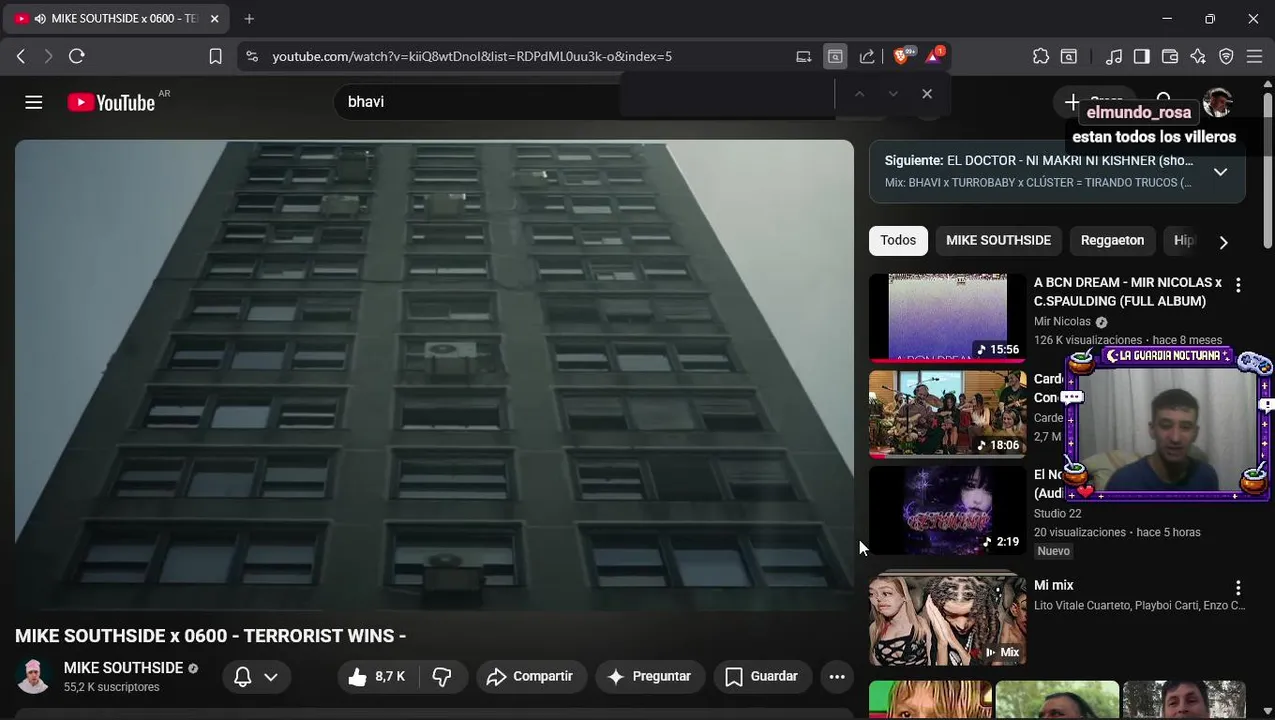Open the YouTube account avatar menu
Image resolution: width=1275 pixels, height=720 pixels.
[1217, 102]
